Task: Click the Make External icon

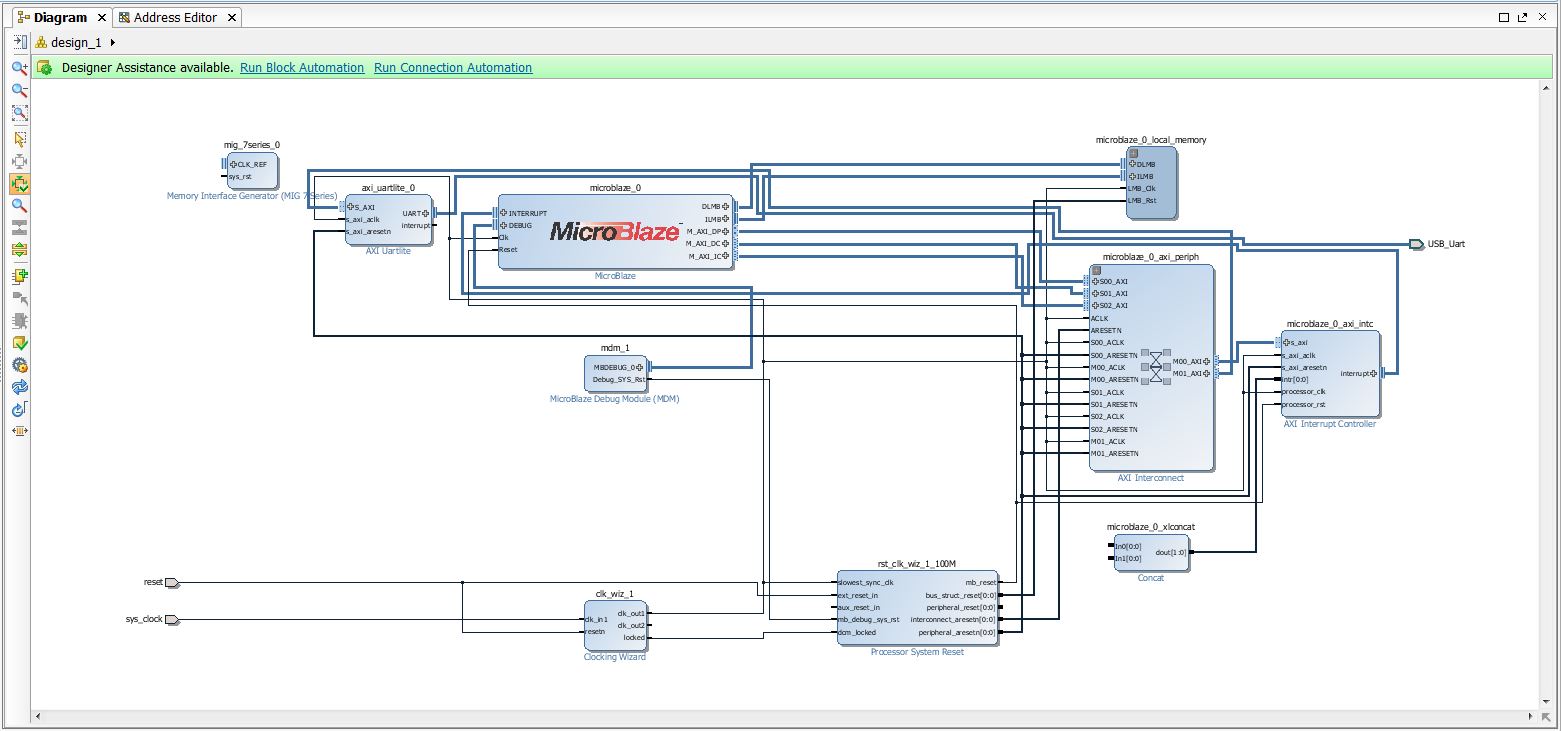Action: pos(19,299)
